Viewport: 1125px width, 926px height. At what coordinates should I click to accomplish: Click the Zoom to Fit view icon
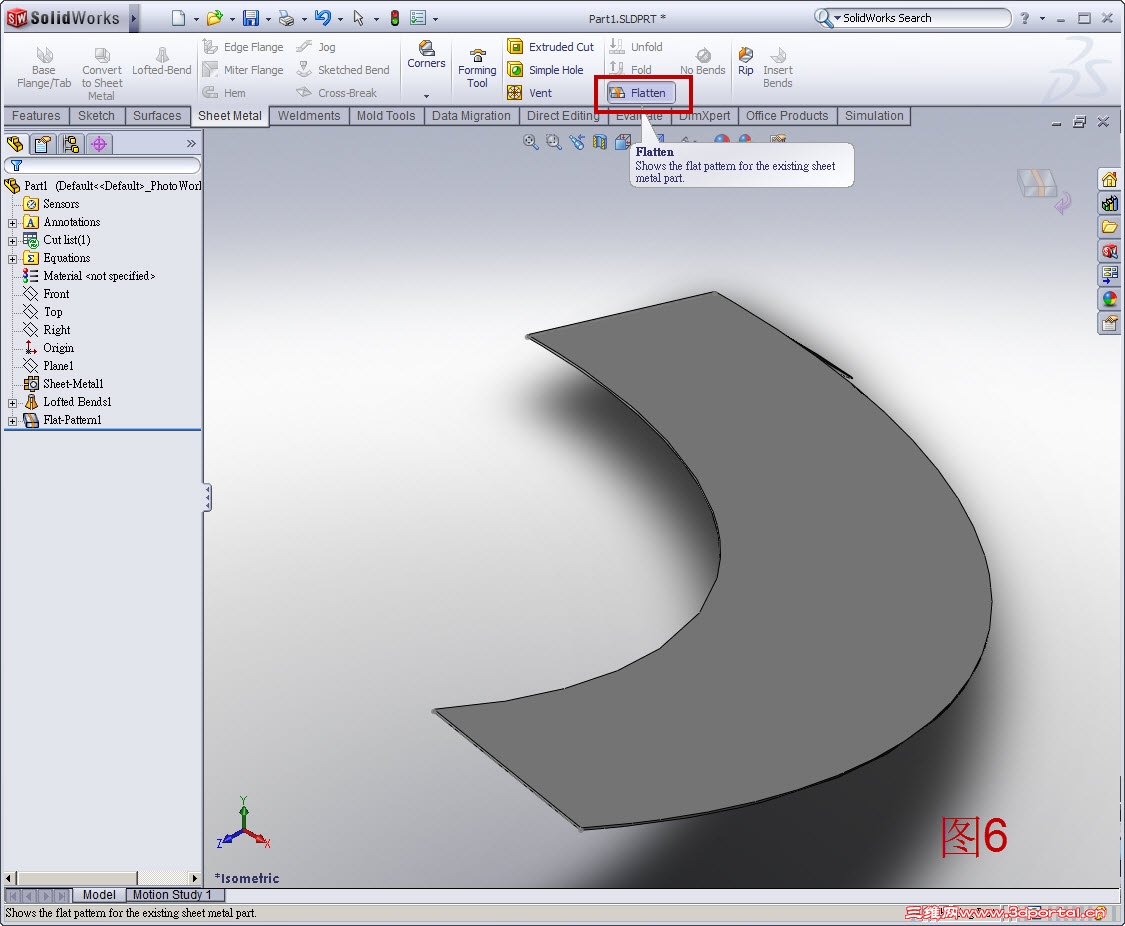click(530, 142)
